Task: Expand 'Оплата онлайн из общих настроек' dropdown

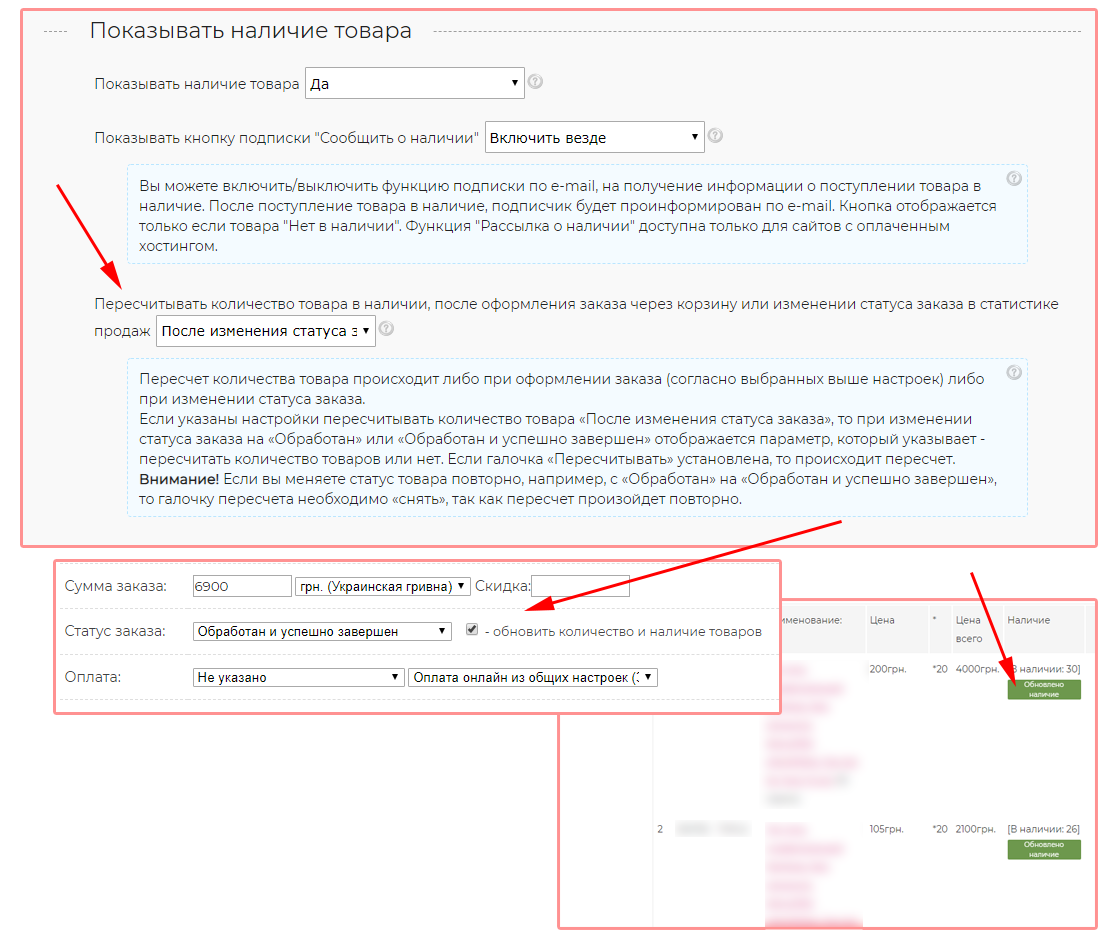Action: coord(532,677)
